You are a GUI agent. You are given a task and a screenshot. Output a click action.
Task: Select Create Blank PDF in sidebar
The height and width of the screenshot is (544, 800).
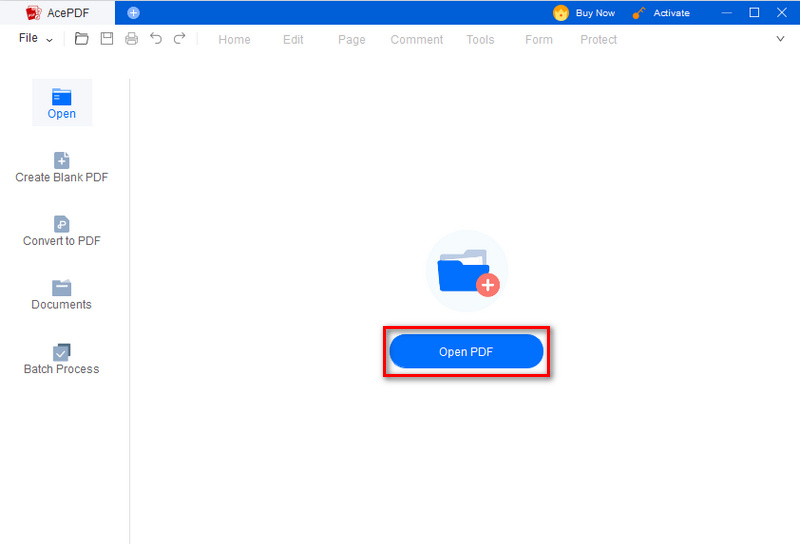pos(62,167)
